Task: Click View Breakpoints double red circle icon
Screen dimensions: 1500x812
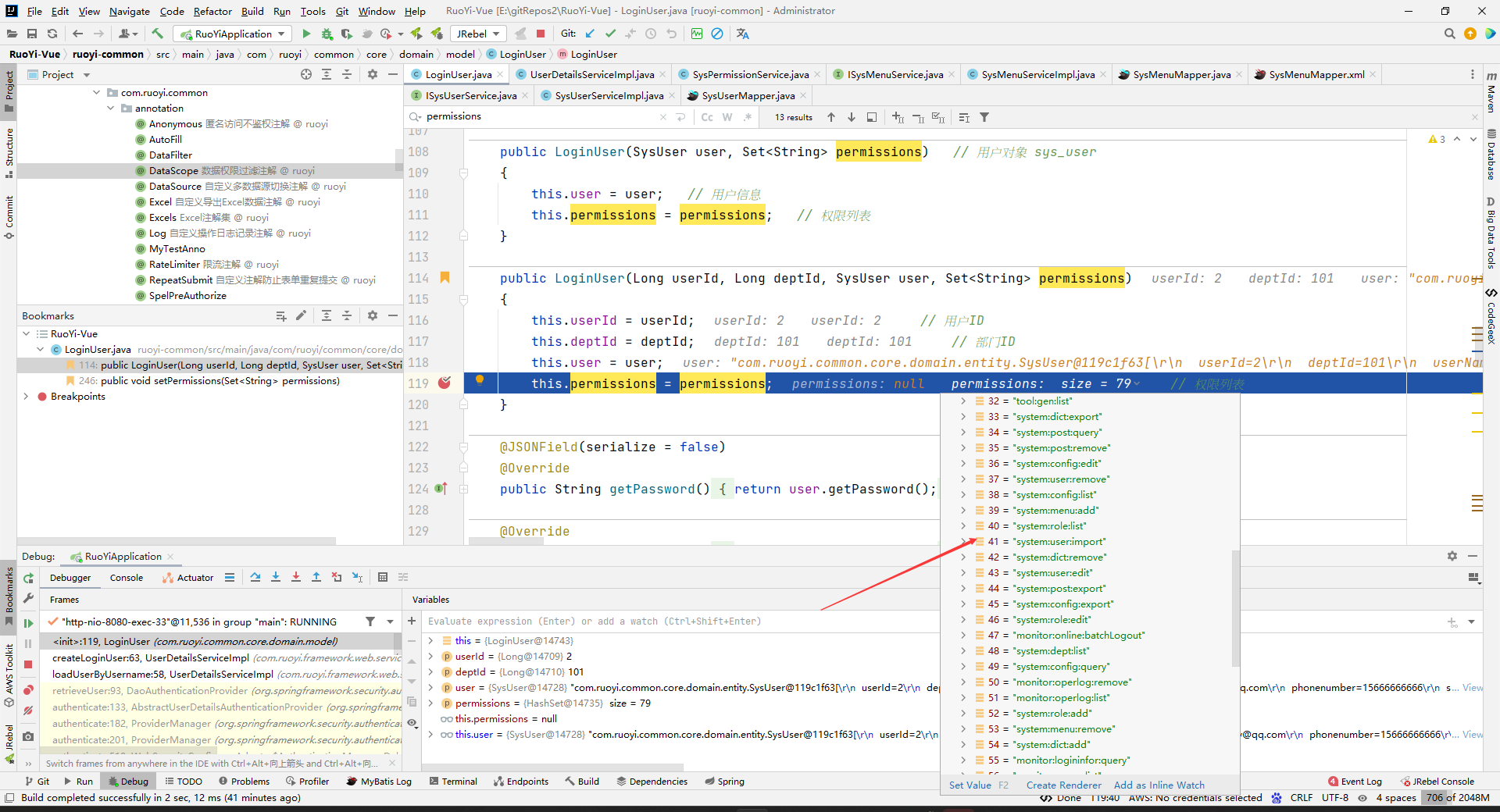Action: [28, 690]
